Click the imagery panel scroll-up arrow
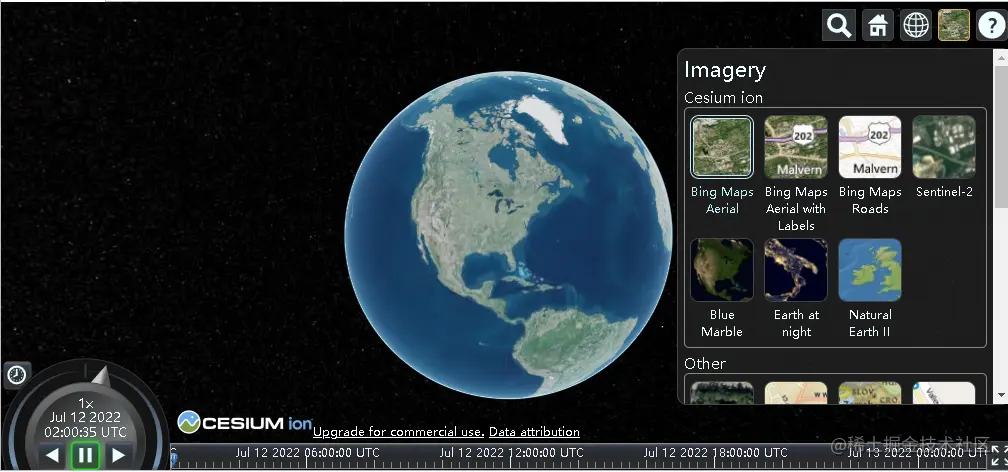Viewport: 1008px width, 472px height. pos(1001,57)
